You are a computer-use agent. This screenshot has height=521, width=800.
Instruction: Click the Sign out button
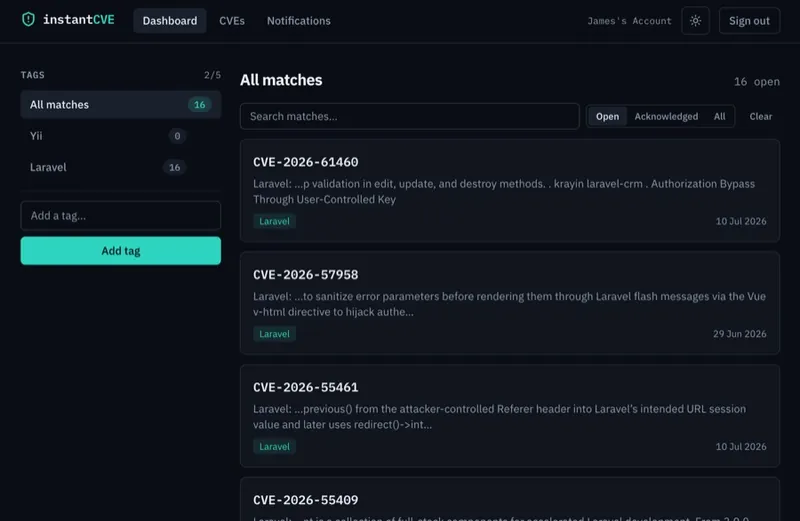tap(749, 21)
